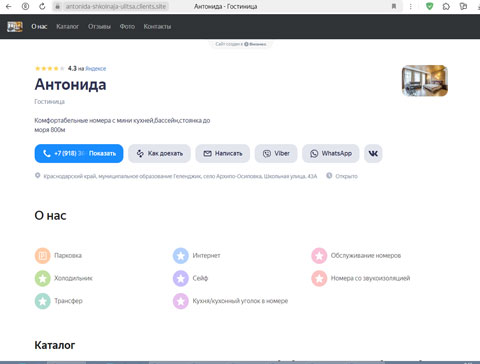Screen dimensions: 480x364
Task: Open the three-dot page menu
Action: pos(411,6)
